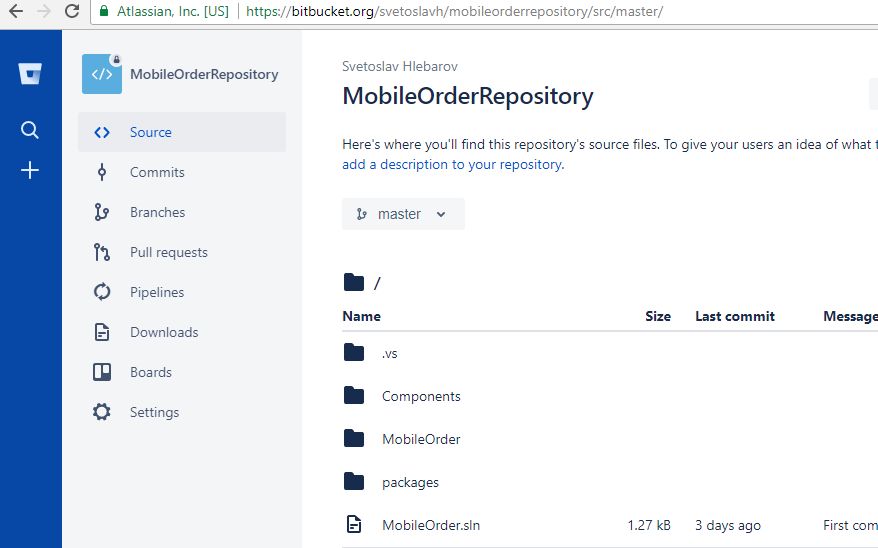The image size is (878, 548).
Task: Click the MobileOrderRepository sidebar title
Action: [x=204, y=74]
